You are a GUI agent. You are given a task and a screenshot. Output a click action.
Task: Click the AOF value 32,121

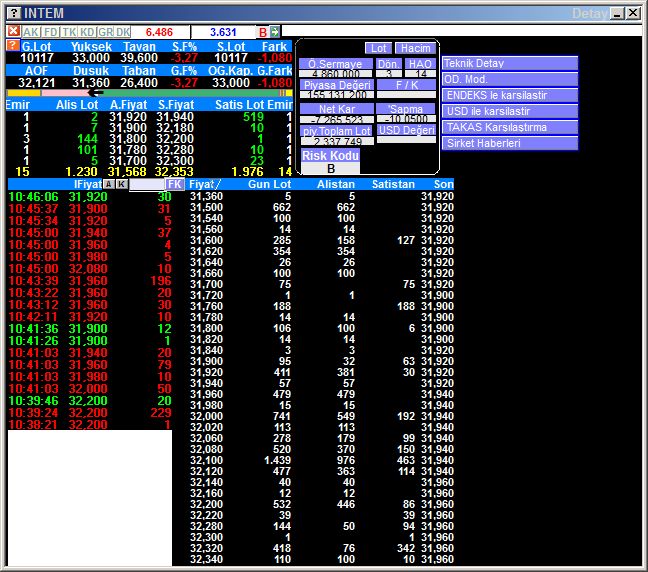click(x=36, y=83)
